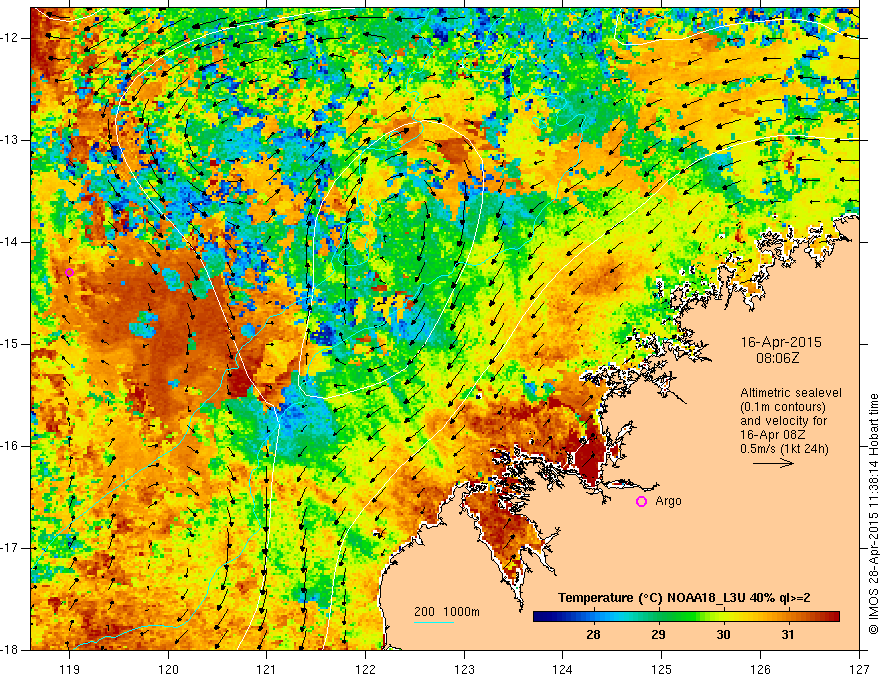Click latitude axis label -14
This screenshot has height=680, width=880.
(x=11, y=242)
